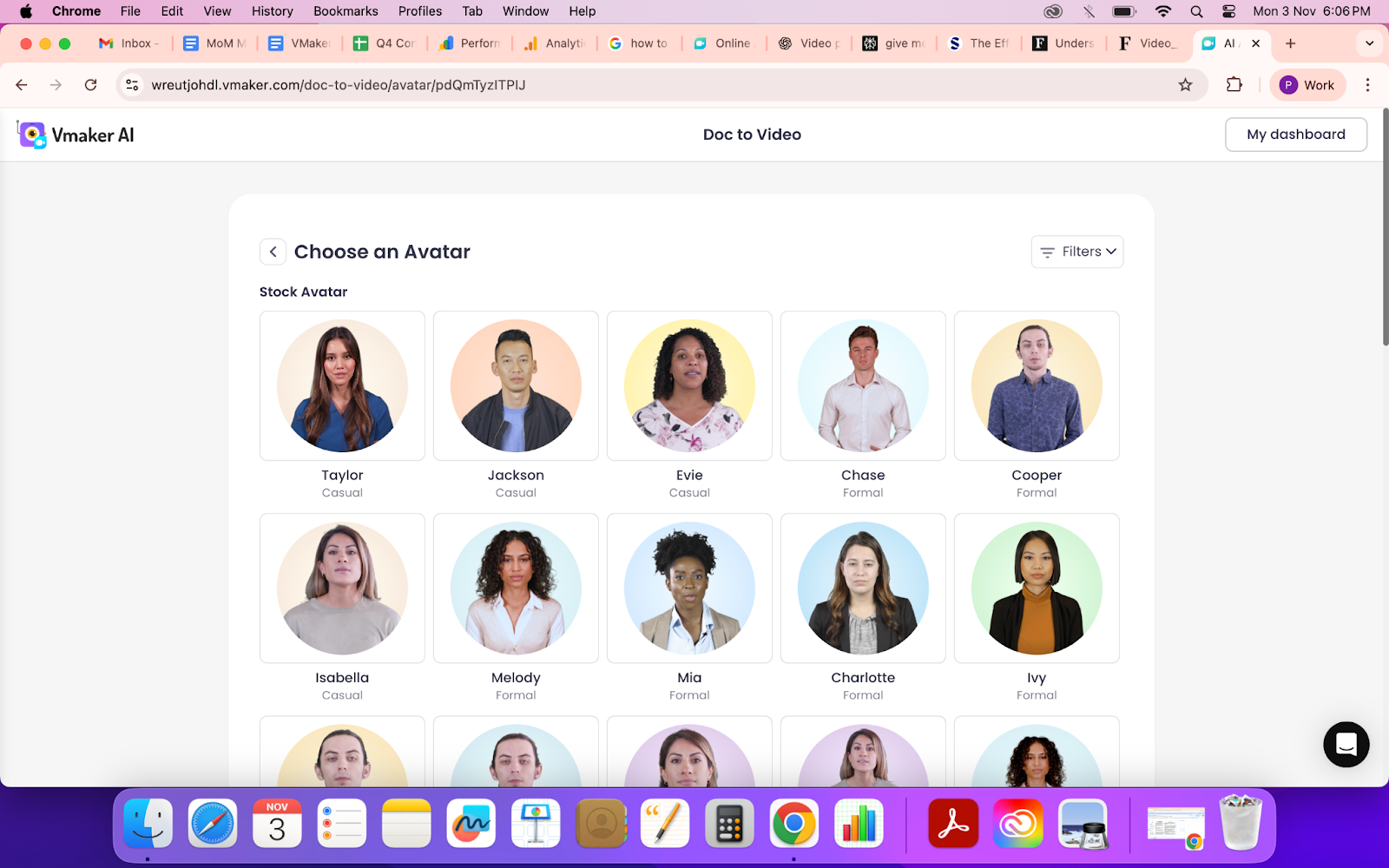Bookmark this page with the star icon
The image size is (1389, 868).
[x=1185, y=85]
